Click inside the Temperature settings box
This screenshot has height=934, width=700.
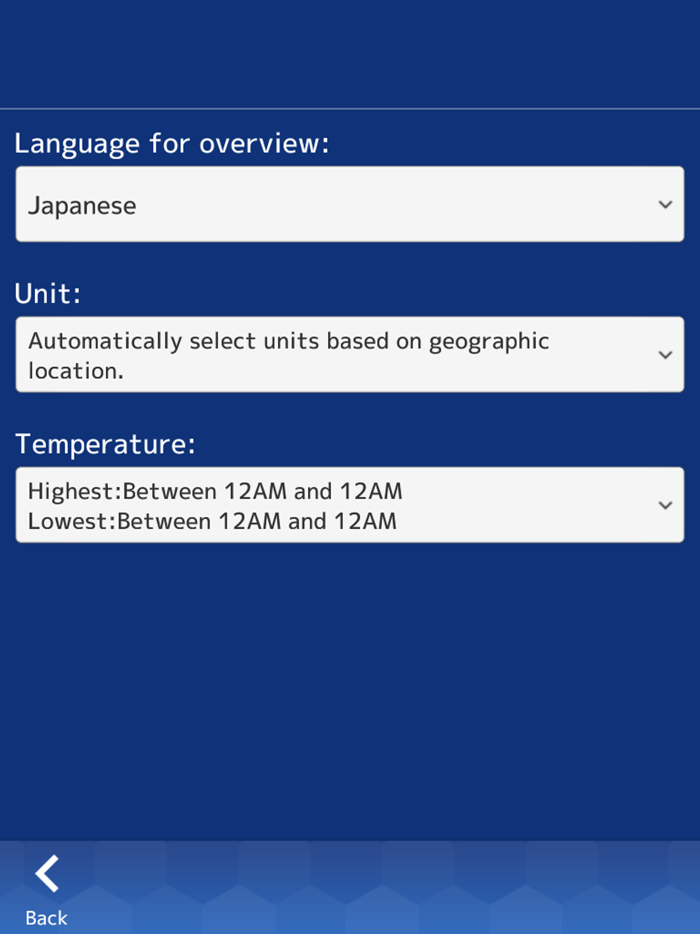pos(349,504)
